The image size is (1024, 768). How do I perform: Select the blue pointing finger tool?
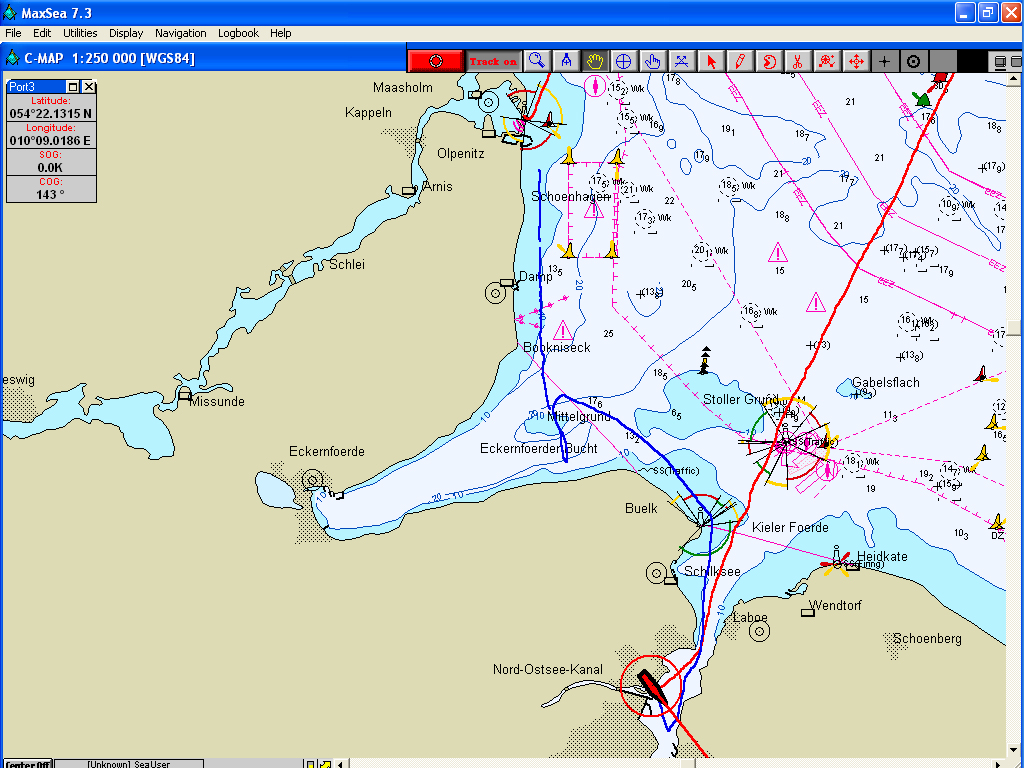652,61
